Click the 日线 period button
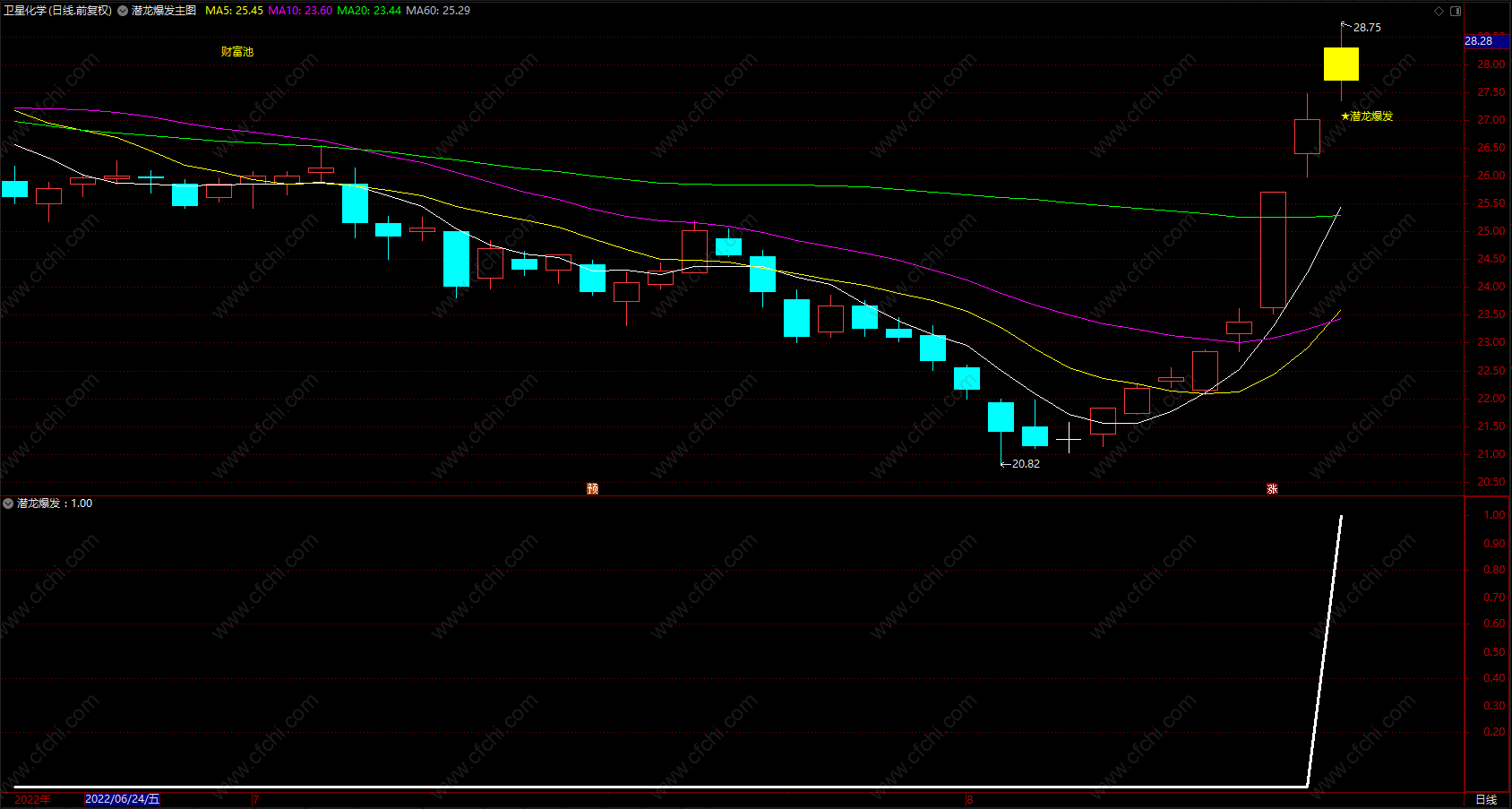1512x809 pixels. coord(1486,799)
